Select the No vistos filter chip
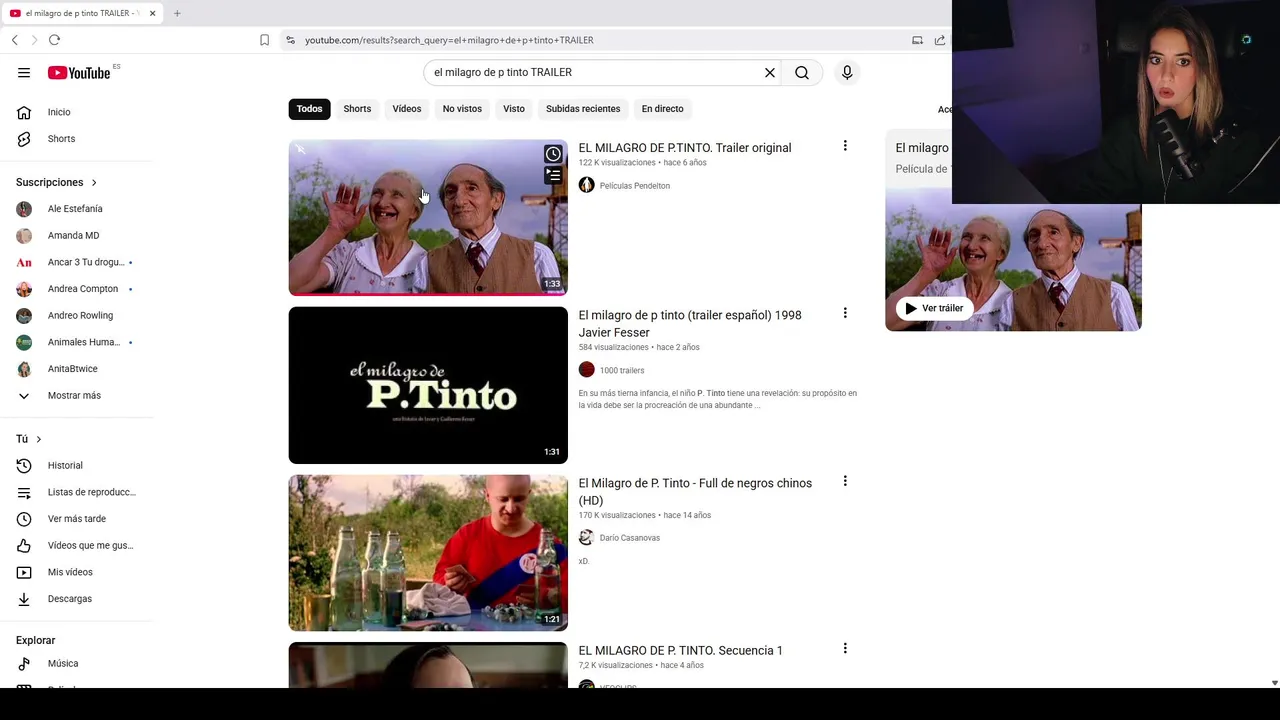This screenshot has height=720, width=1280. [x=462, y=109]
